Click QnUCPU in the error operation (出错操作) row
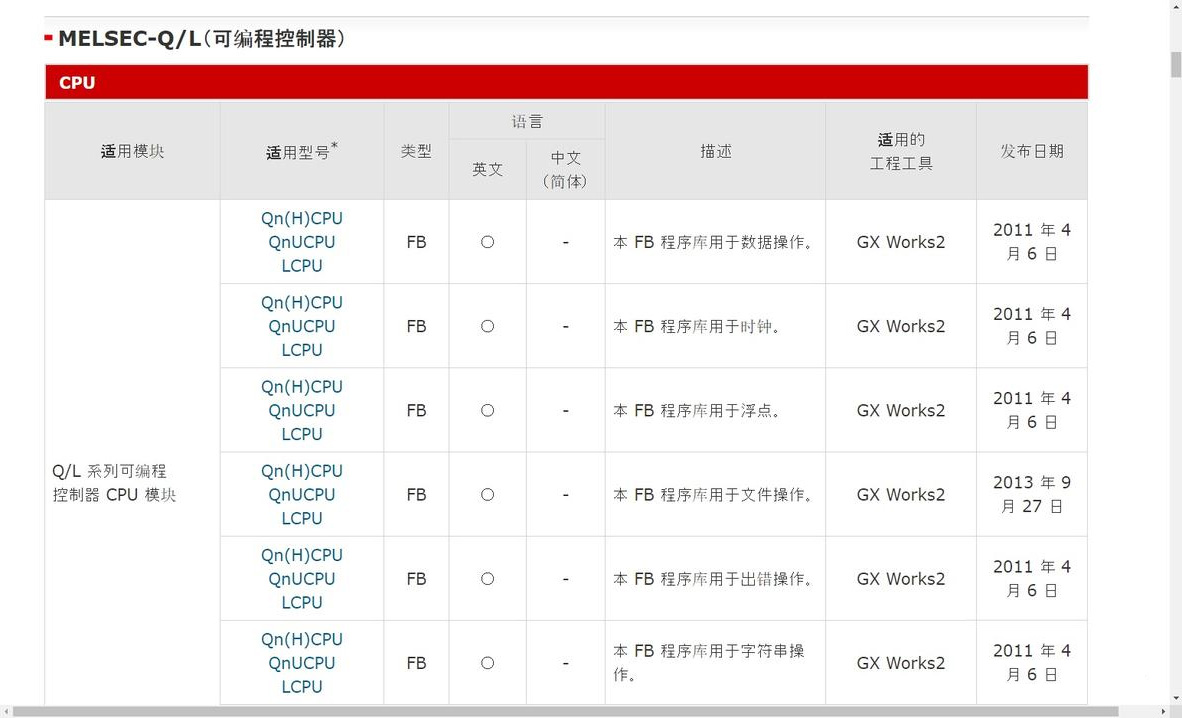 click(x=301, y=578)
